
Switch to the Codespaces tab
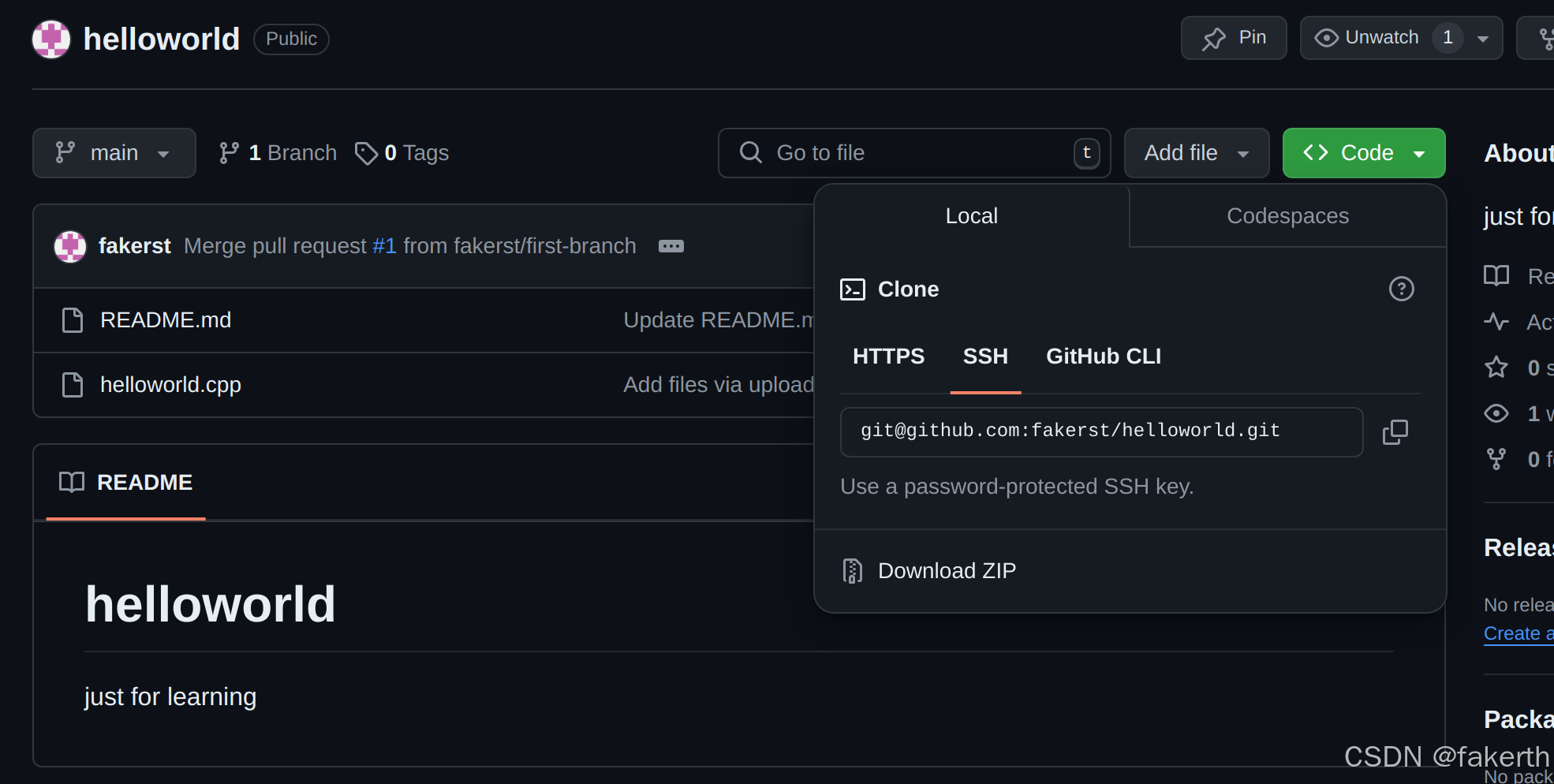1287,216
